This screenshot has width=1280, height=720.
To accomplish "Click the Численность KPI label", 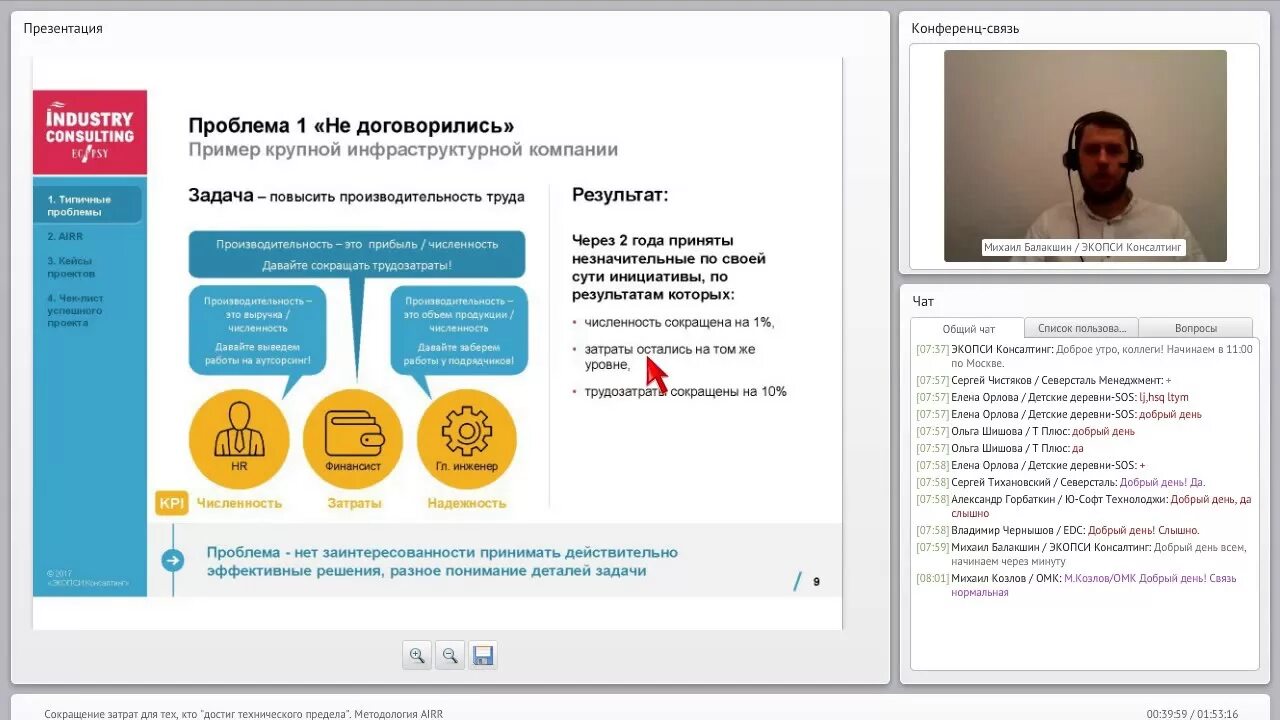I will 239,503.
